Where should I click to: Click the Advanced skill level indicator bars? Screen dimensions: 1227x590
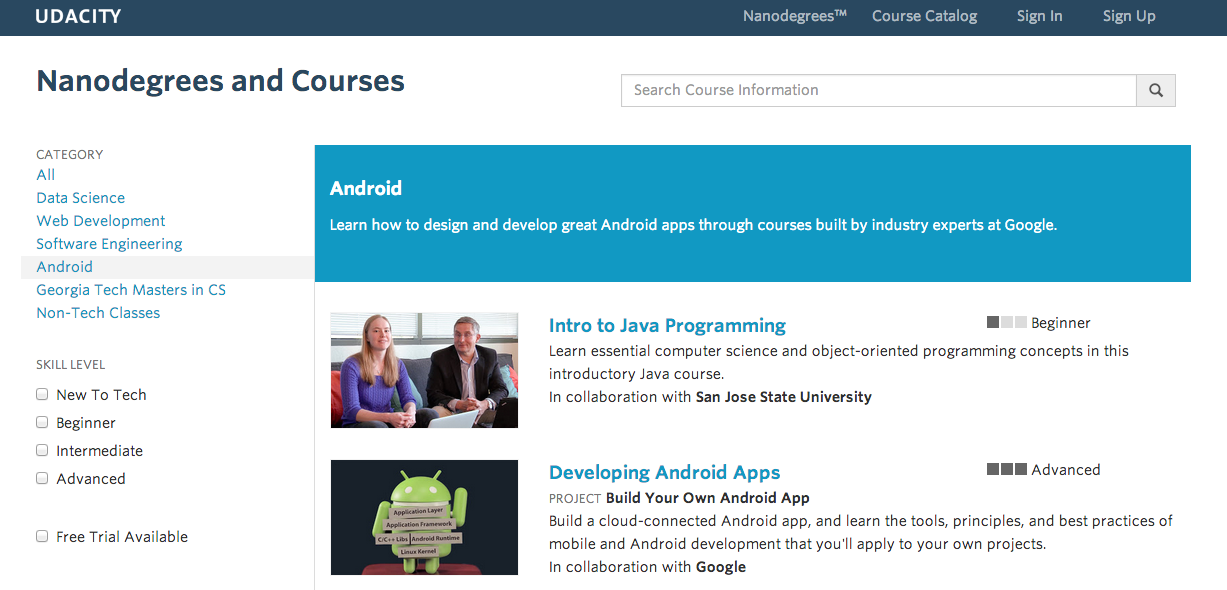[1007, 469]
